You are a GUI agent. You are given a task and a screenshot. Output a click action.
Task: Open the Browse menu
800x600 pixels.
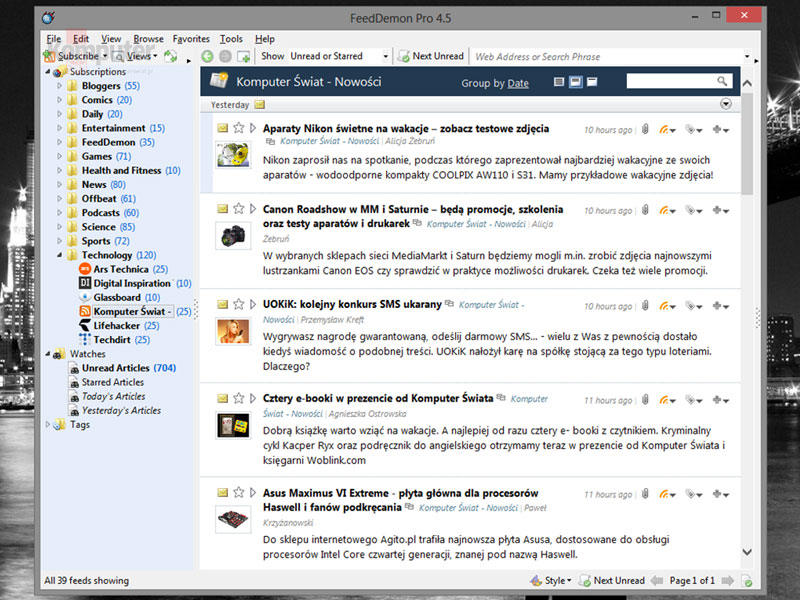click(x=148, y=39)
